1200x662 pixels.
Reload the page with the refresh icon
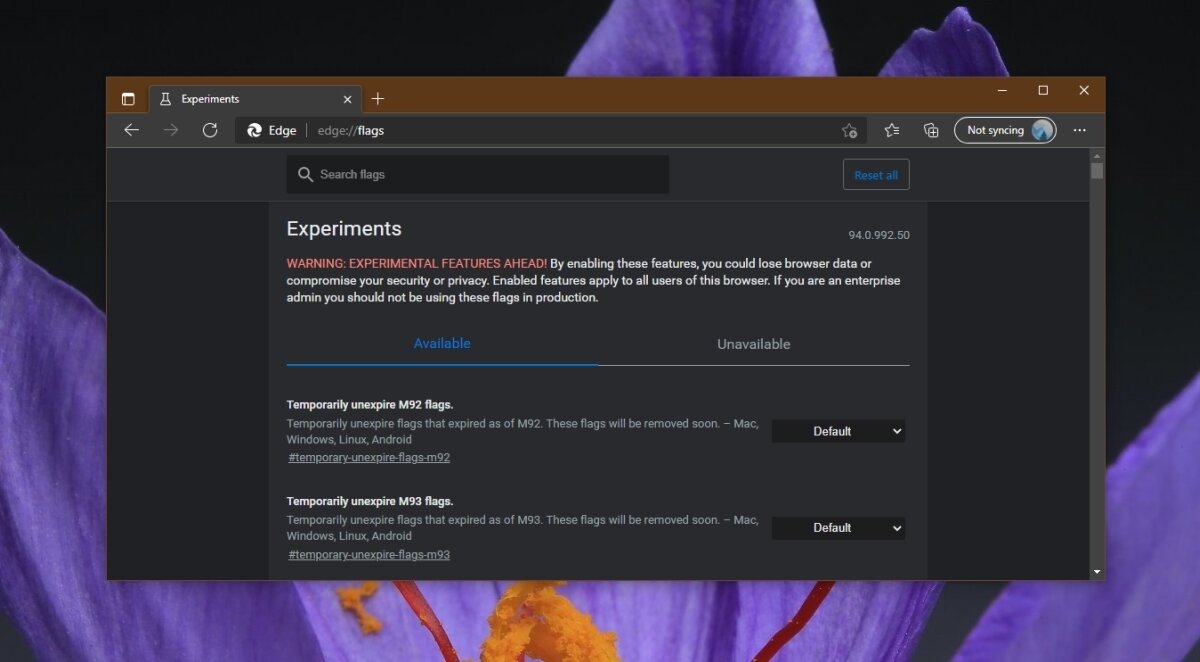tap(210, 130)
